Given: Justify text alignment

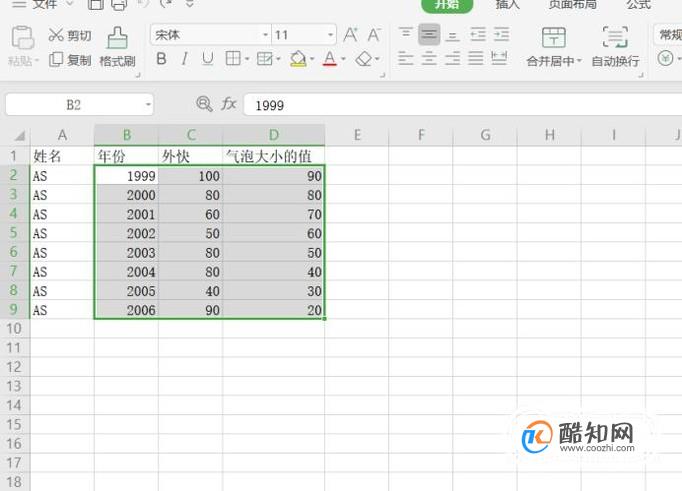Looking at the screenshot, I should coord(475,58).
